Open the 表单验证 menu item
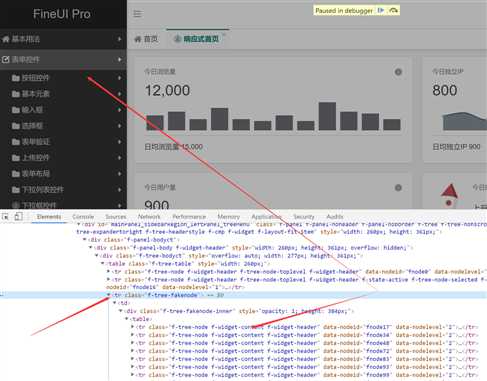487x381 pixels. pos(63,142)
